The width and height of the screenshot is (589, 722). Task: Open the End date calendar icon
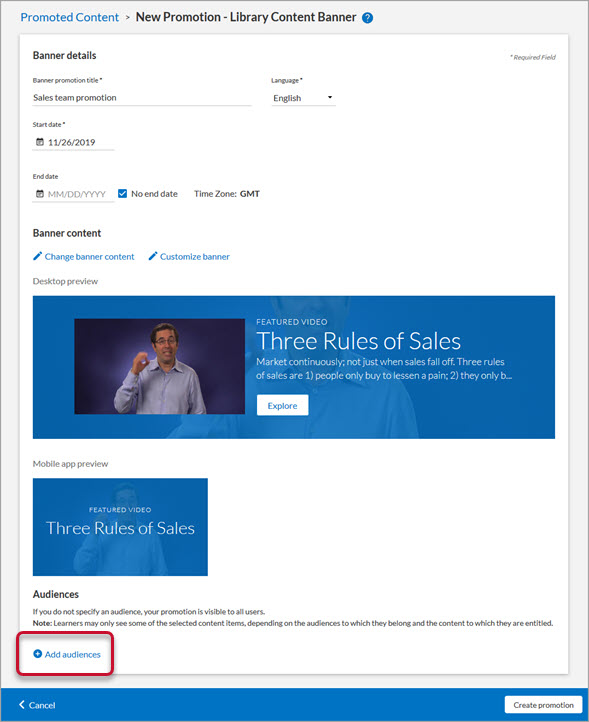pyautogui.click(x=40, y=194)
